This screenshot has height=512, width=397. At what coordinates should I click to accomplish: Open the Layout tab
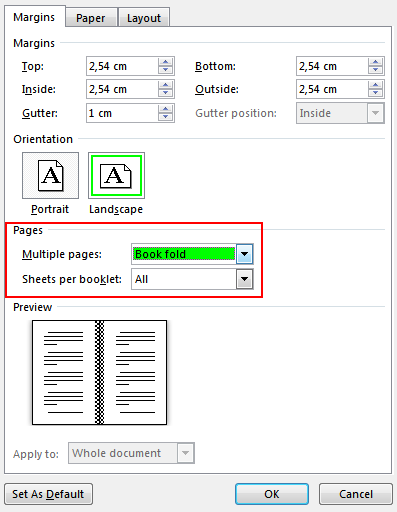(x=144, y=18)
